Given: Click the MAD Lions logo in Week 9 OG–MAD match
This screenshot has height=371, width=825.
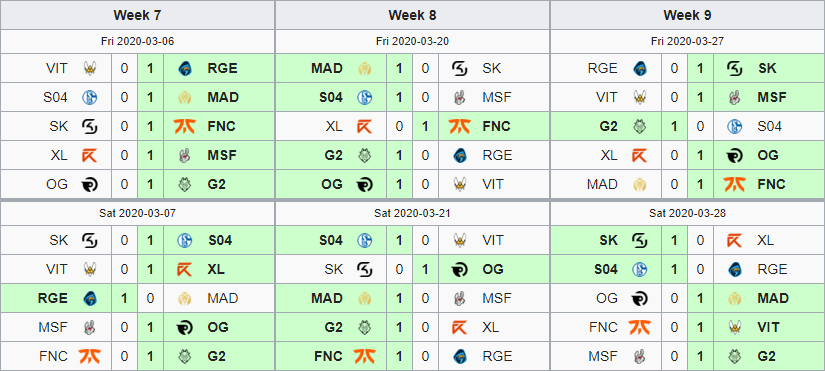Looking at the screenshot, I should [x=735, y=298].
